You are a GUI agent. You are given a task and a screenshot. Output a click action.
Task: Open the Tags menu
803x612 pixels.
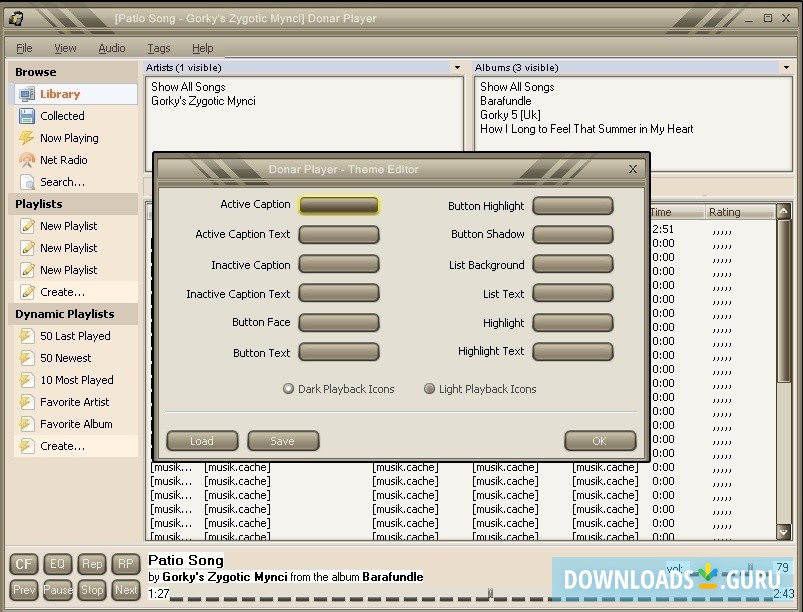(x=157, y=47)
